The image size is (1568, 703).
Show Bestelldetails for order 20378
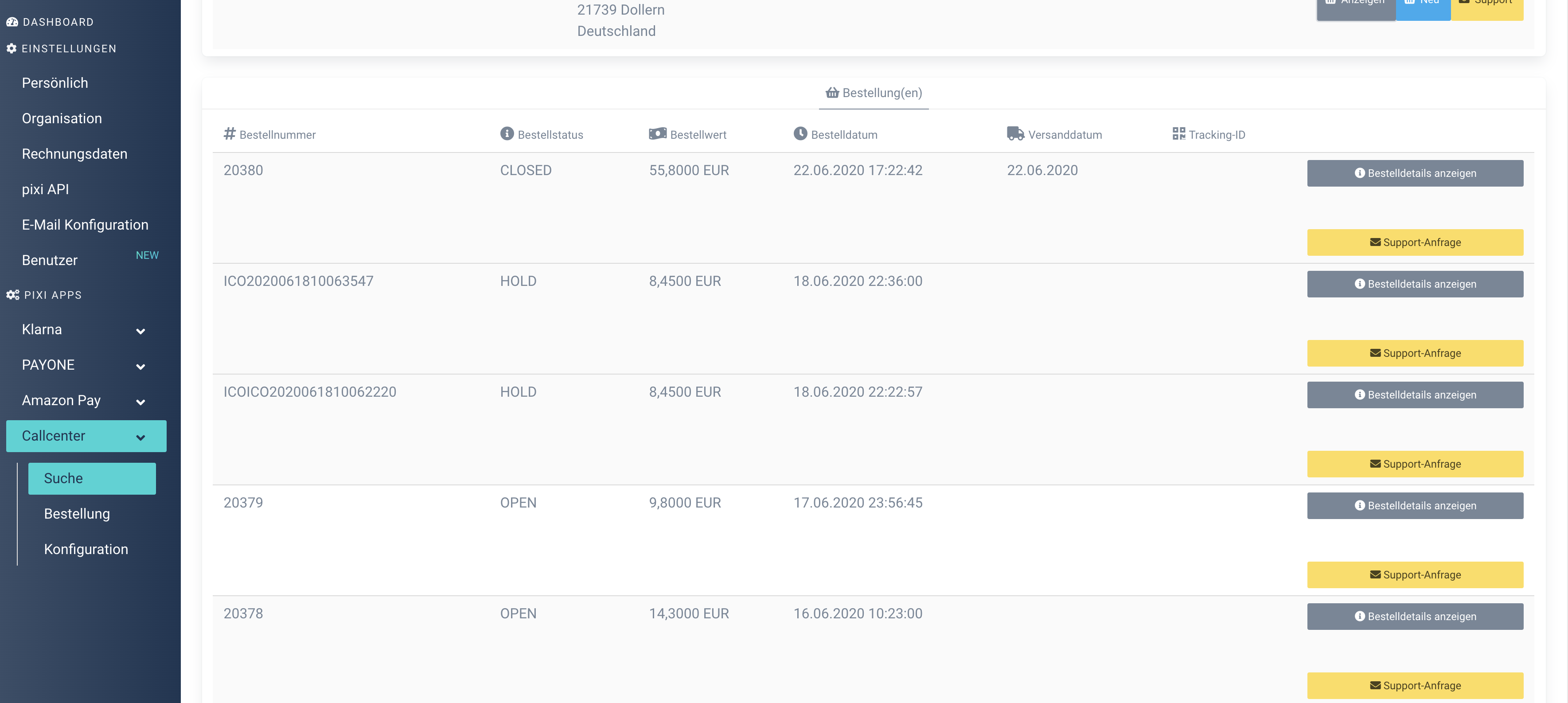pyautogui.click(x=1415, y=616)
